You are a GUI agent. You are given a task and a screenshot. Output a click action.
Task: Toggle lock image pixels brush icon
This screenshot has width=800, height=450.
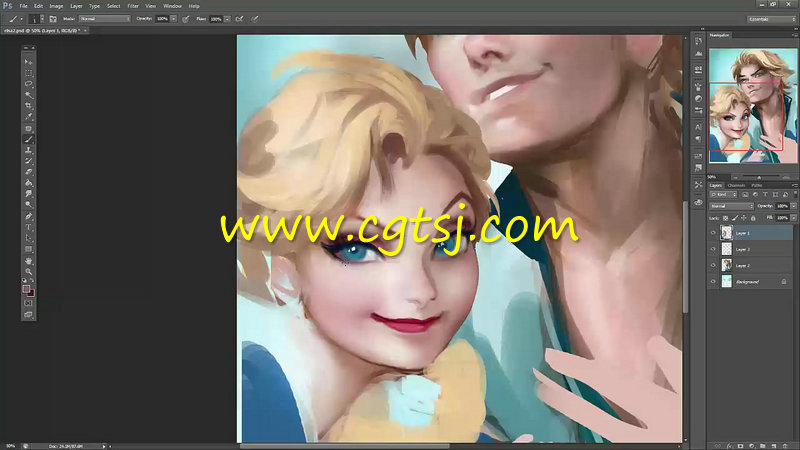click(x=735, y=218)
